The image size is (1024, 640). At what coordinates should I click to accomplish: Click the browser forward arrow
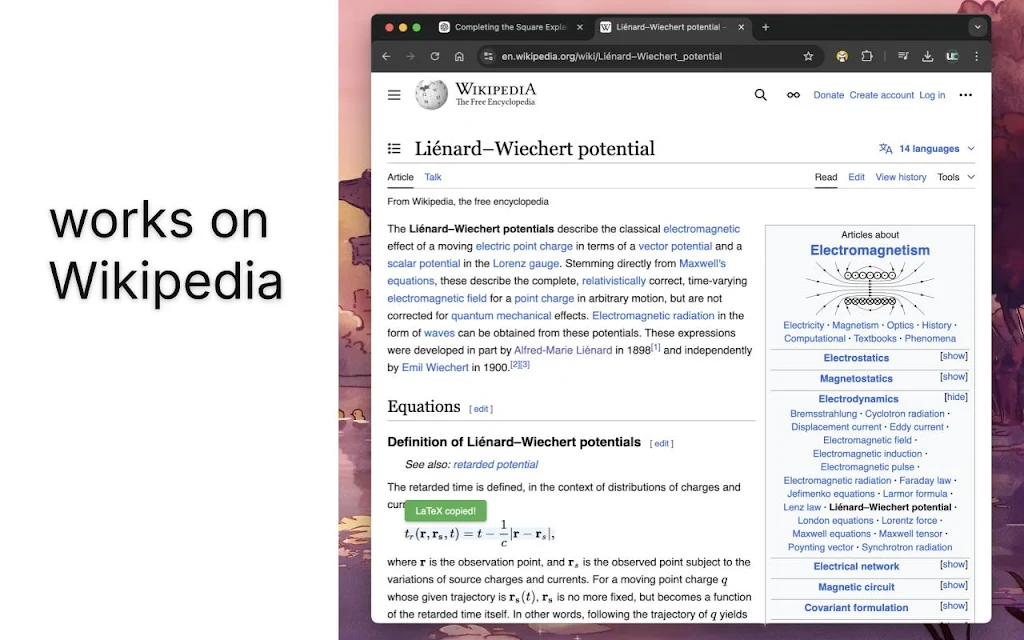[x=410, y=56]
